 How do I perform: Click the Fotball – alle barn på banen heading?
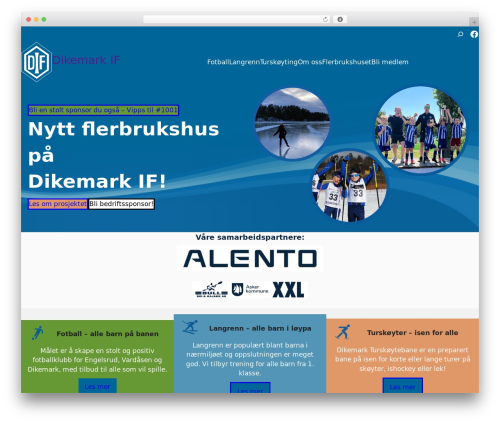[107, 334]
